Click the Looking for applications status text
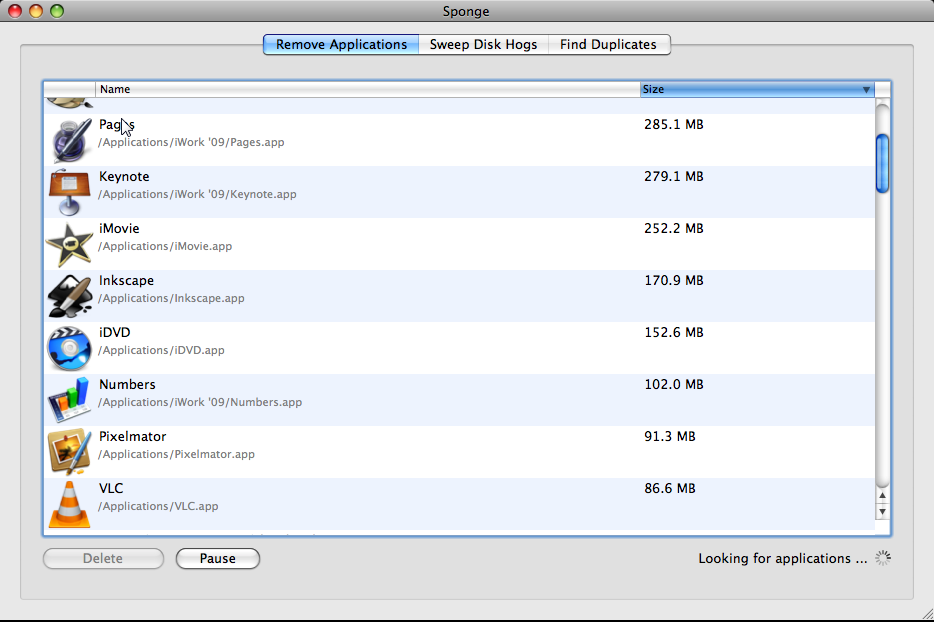The width and height of the screenshot is (934, 622). pyautogui.click(x=783, y=558)
